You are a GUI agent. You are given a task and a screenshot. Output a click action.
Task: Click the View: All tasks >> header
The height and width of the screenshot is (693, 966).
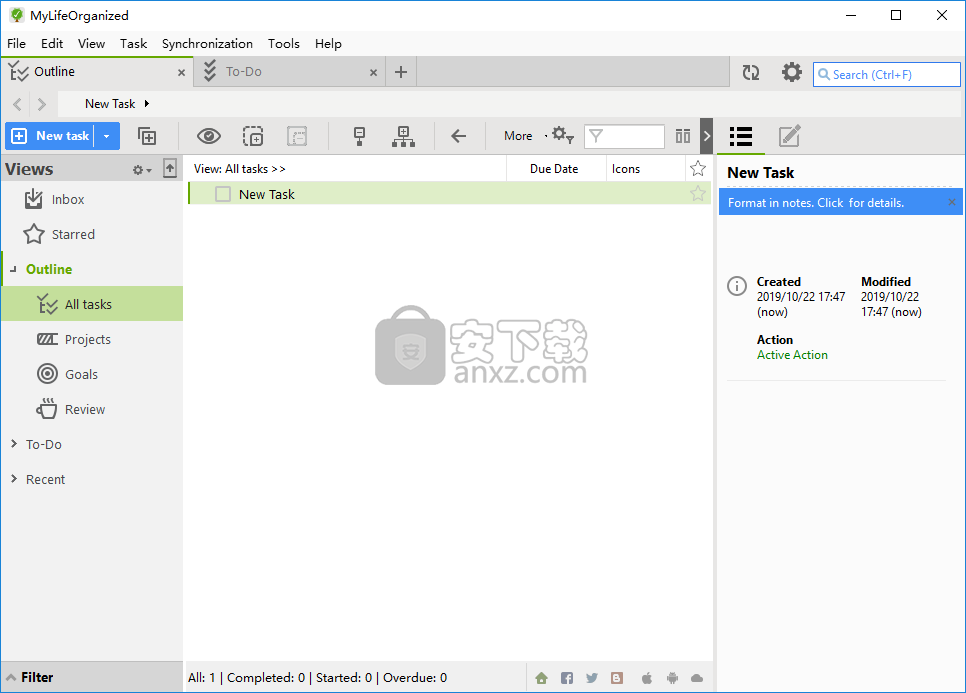tap(240, 169)
